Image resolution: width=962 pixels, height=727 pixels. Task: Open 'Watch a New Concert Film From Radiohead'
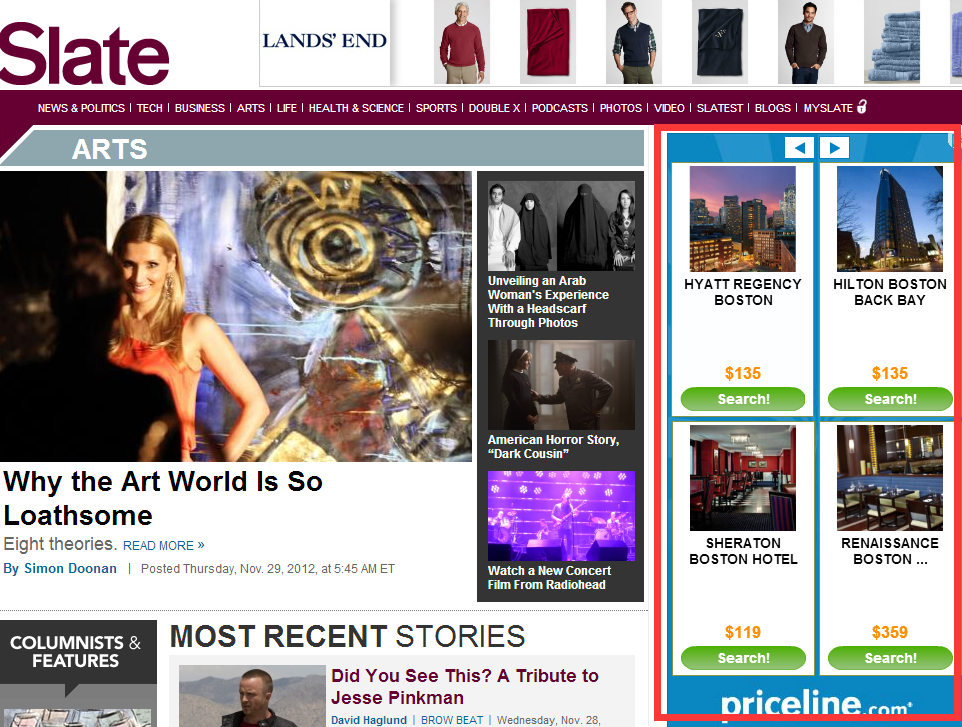550,578
